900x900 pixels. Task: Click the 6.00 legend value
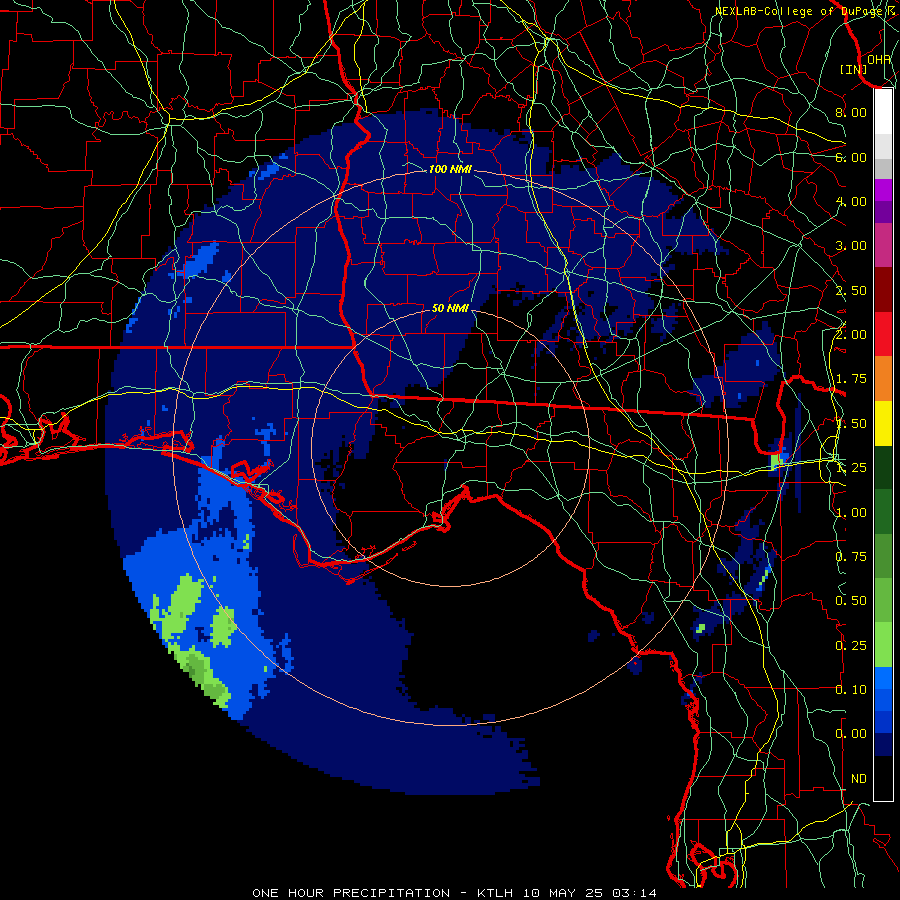click(851, 157)
